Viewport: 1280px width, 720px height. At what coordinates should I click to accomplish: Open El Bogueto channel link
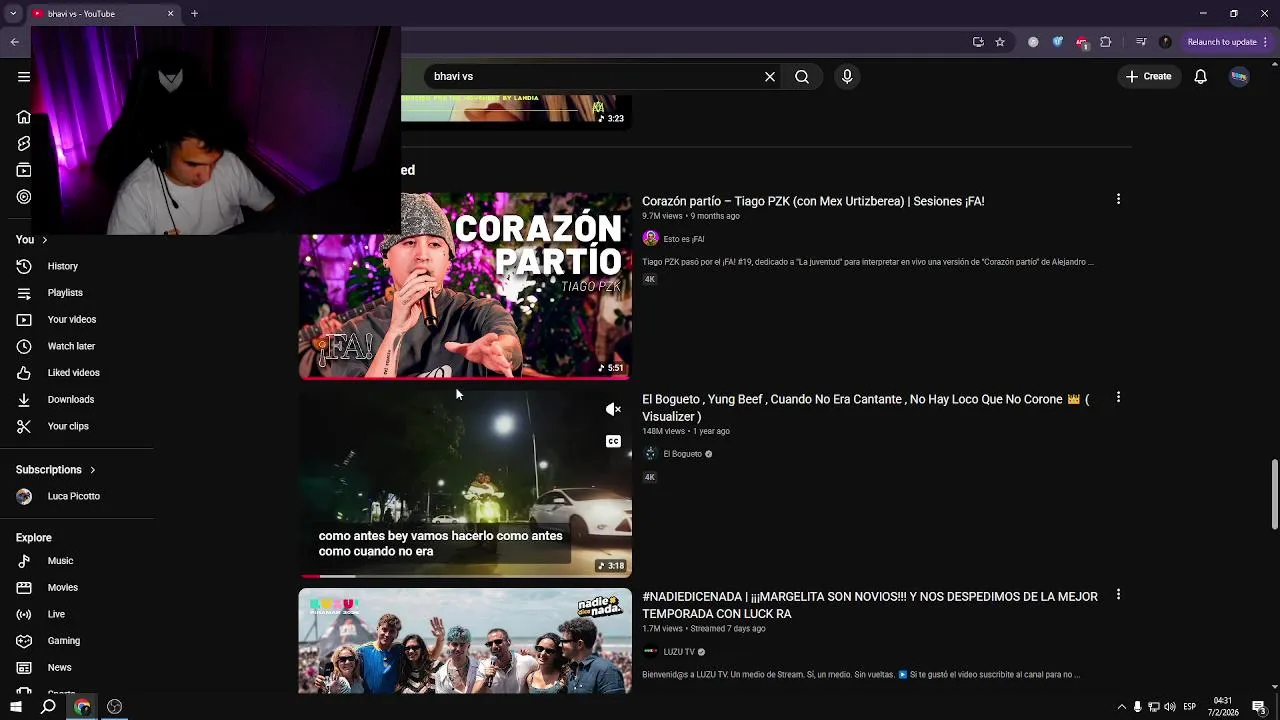682,454
